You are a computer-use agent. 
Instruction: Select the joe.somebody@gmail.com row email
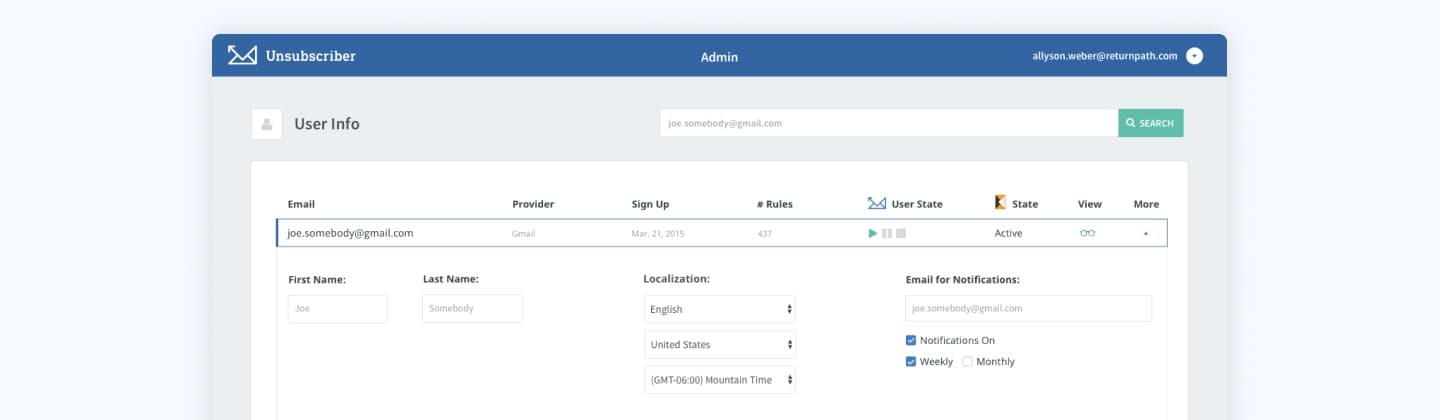350,233
